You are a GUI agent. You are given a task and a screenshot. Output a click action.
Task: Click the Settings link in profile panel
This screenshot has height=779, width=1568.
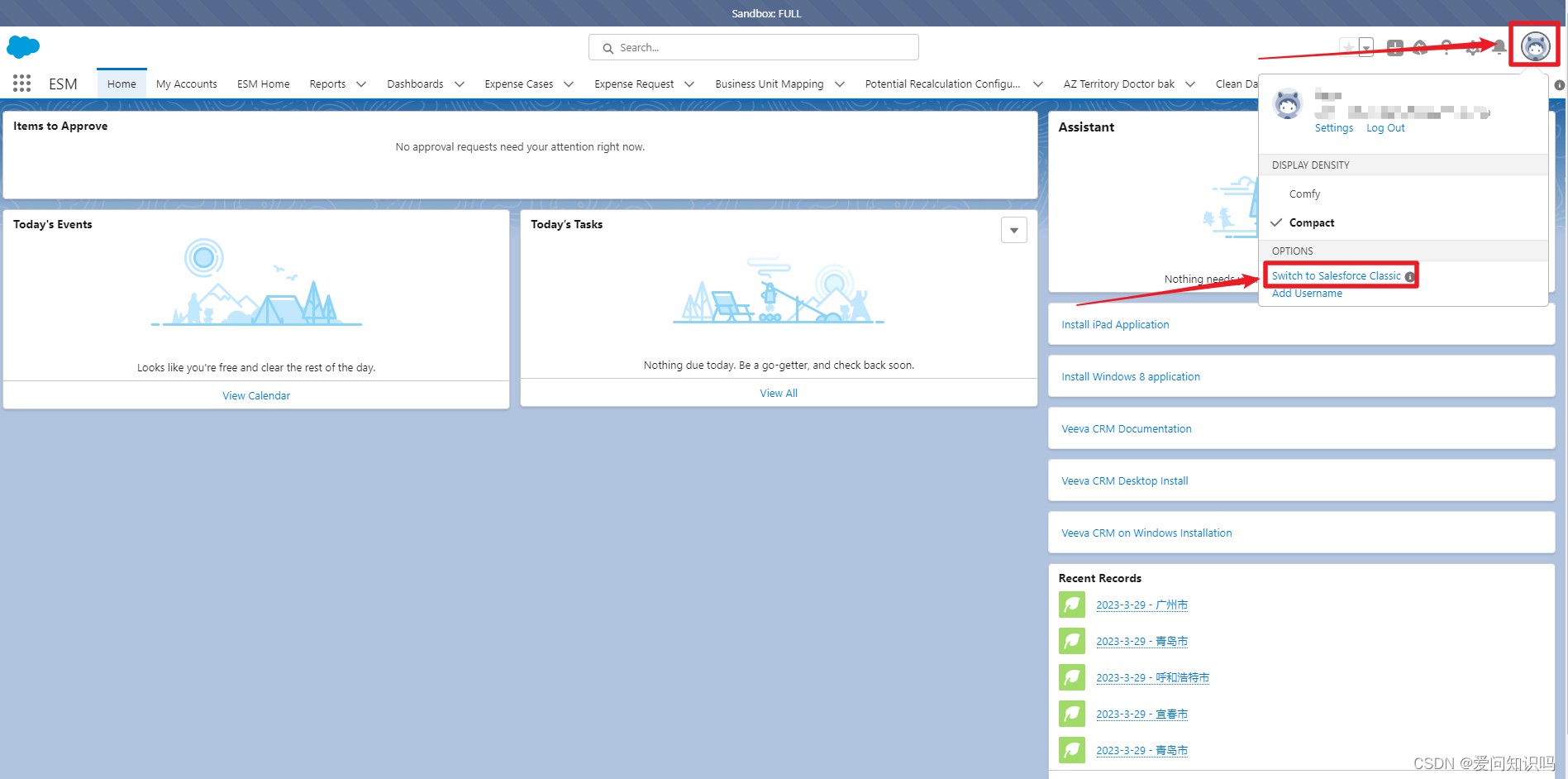pyautogui.click(x=1334, y=128)
